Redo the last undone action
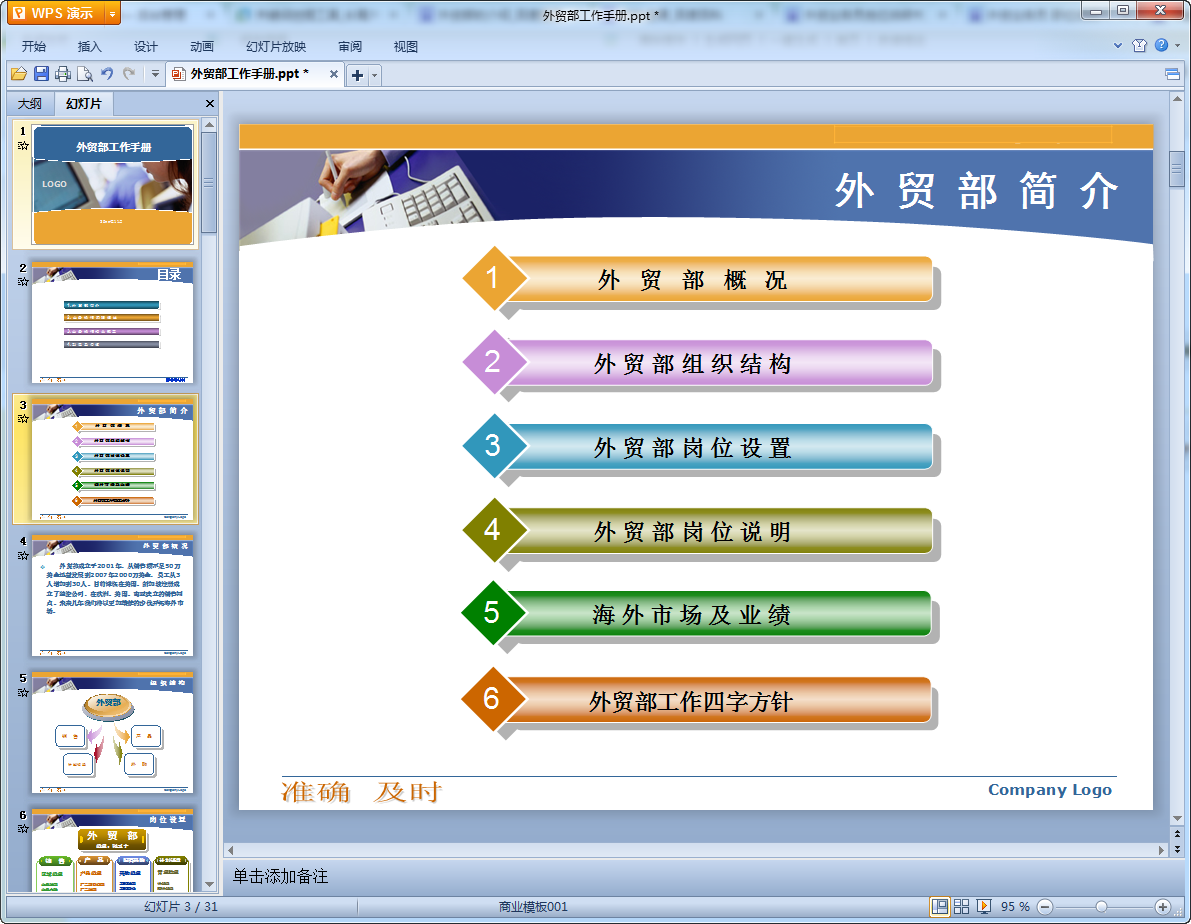 [129, 74]
